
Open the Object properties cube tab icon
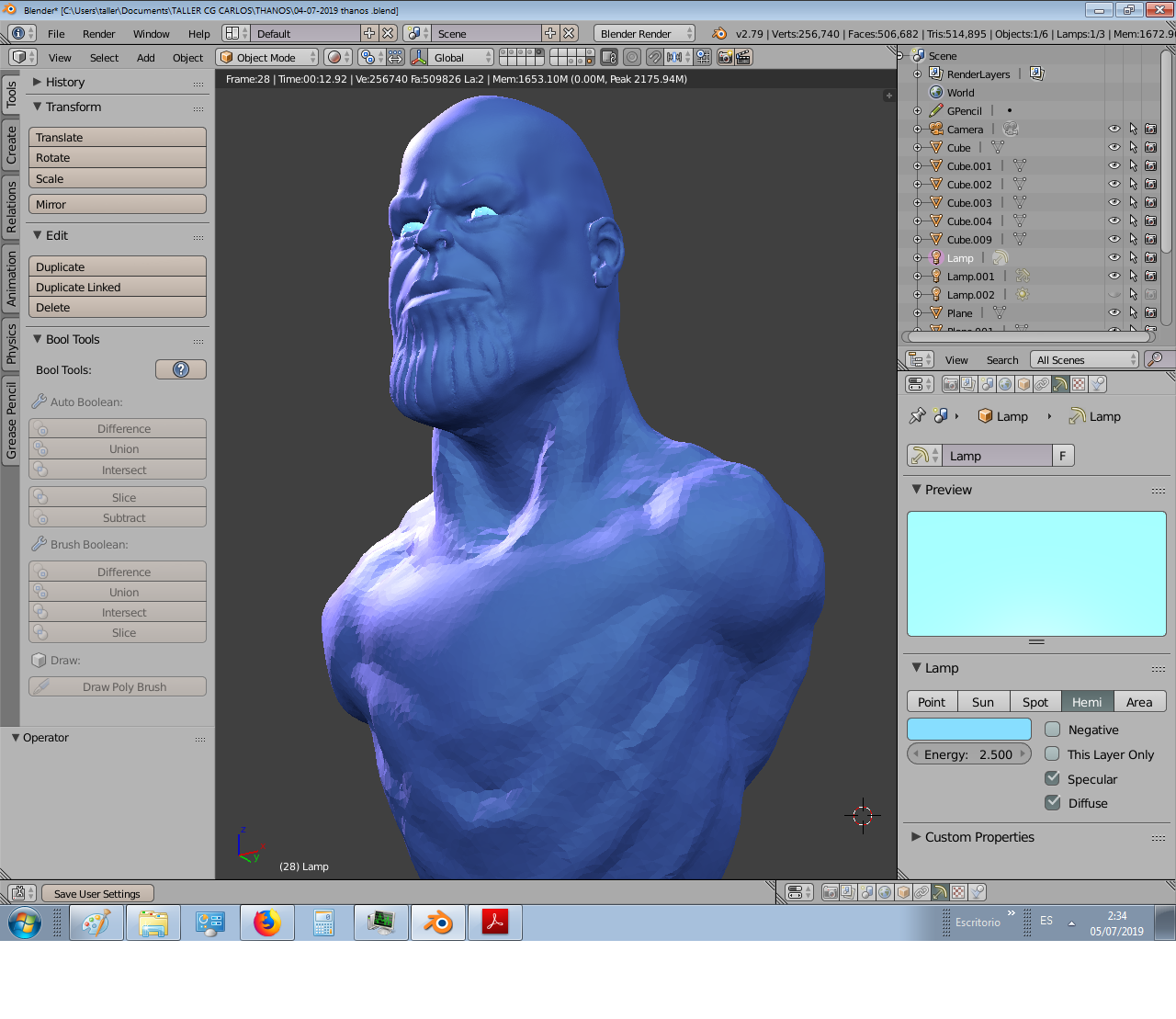point(1024,384)
